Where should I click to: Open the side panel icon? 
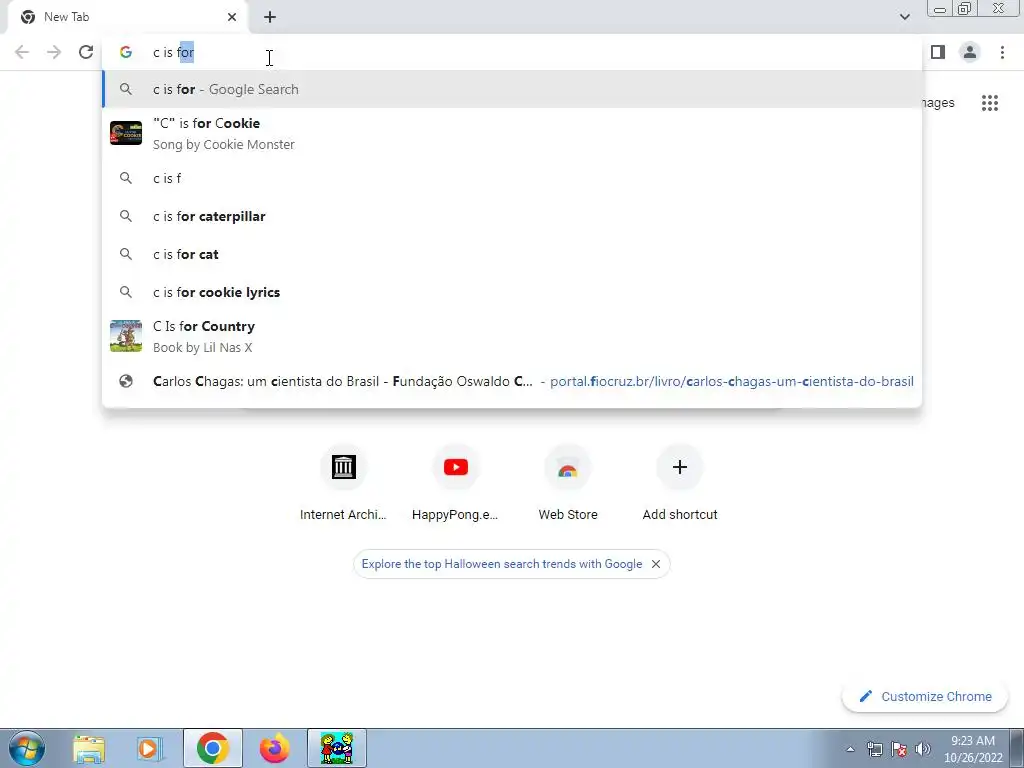coord(938,52)
